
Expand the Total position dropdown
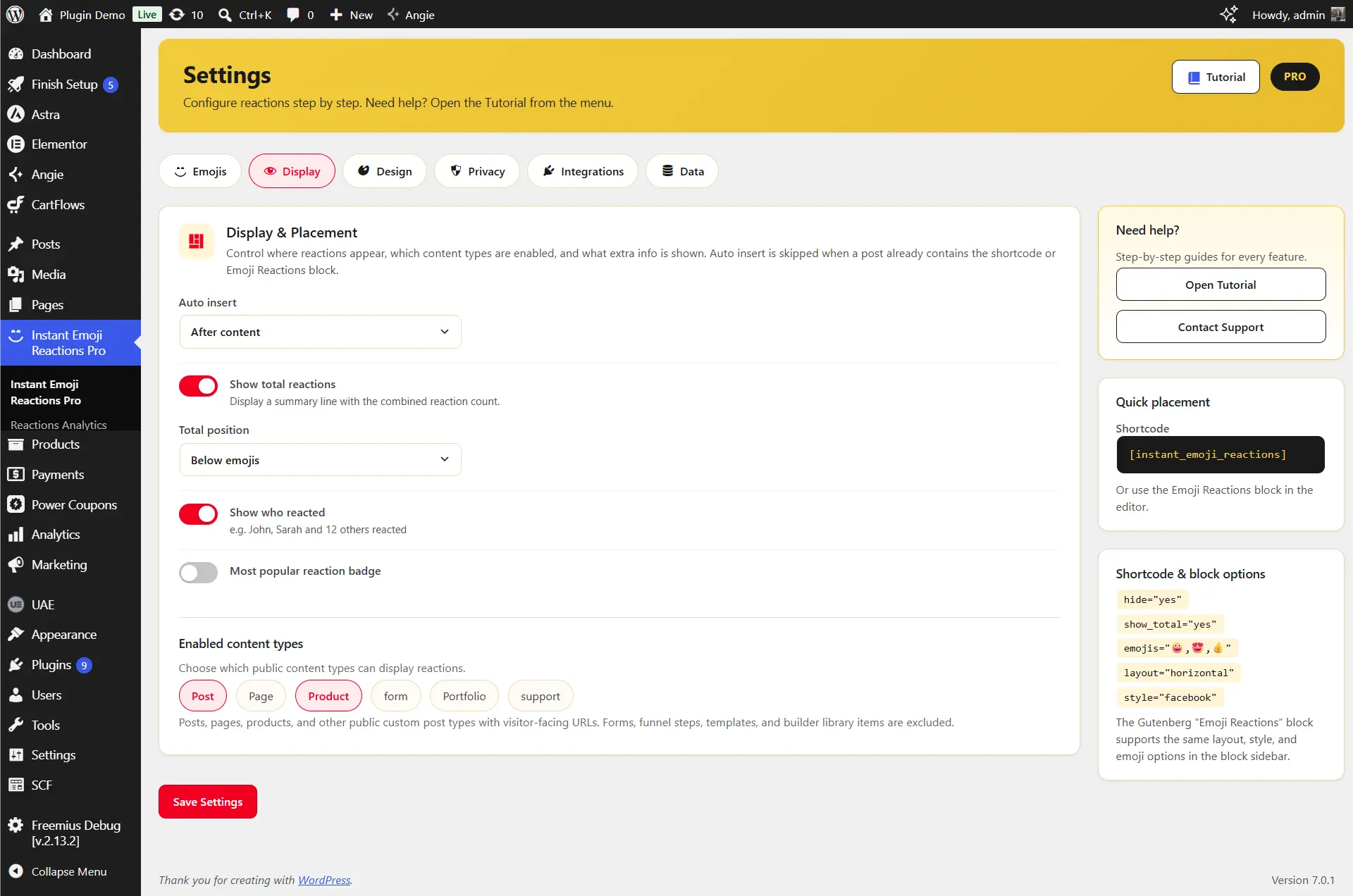click(x=320, y=460)
